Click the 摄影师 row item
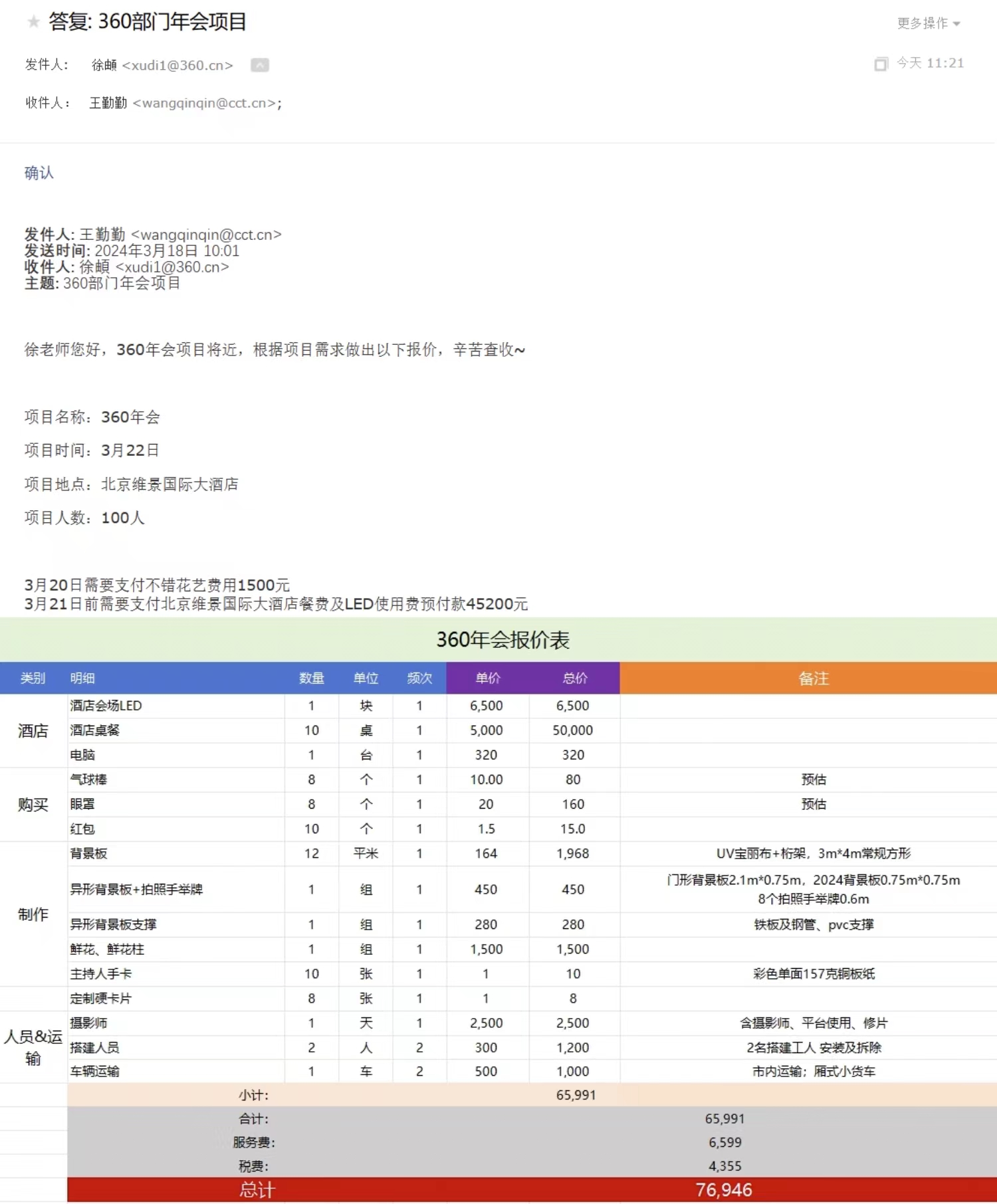 click(88, 1023)
